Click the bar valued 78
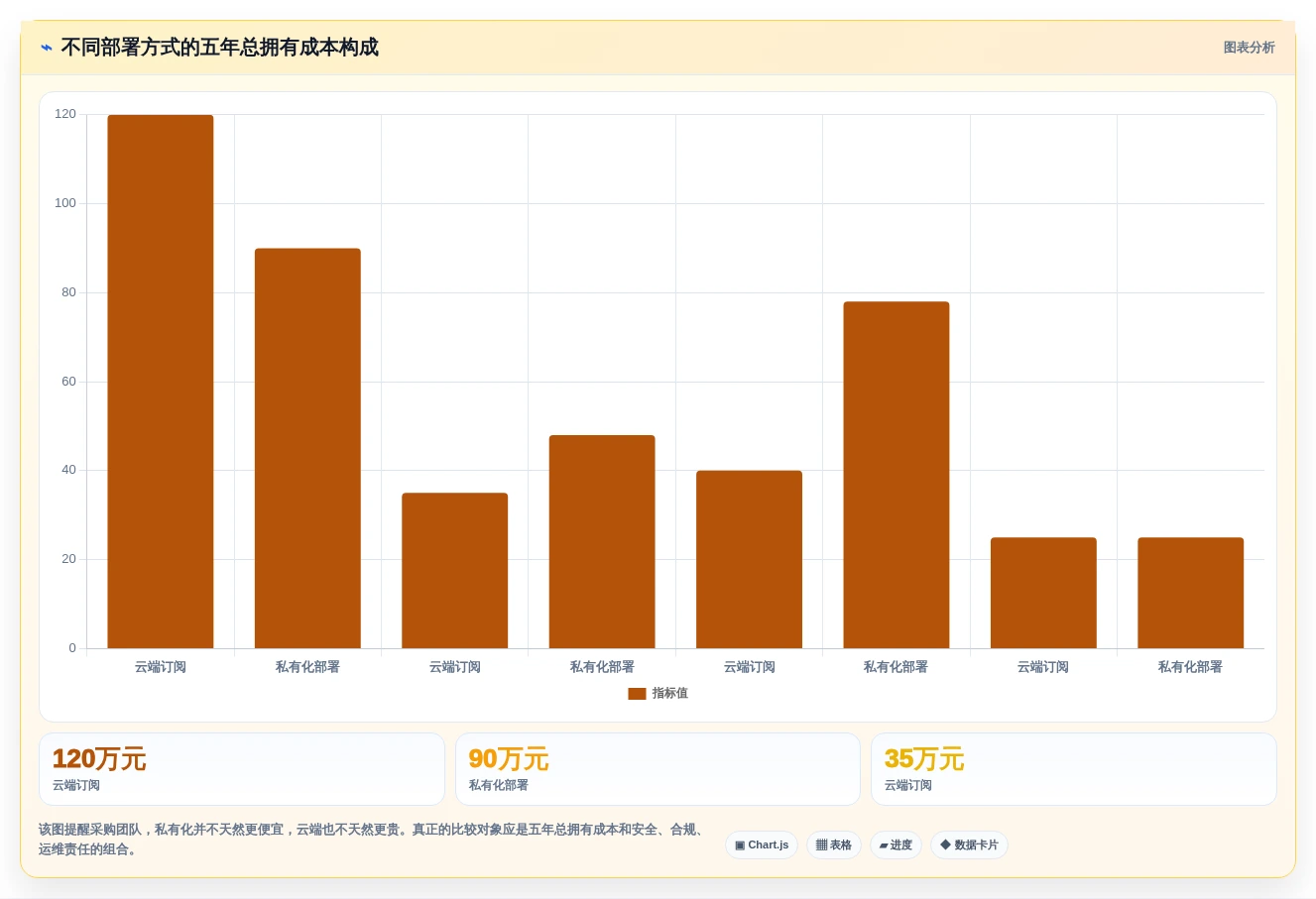The image size is (1316, 899). click(x=897, y=475)
